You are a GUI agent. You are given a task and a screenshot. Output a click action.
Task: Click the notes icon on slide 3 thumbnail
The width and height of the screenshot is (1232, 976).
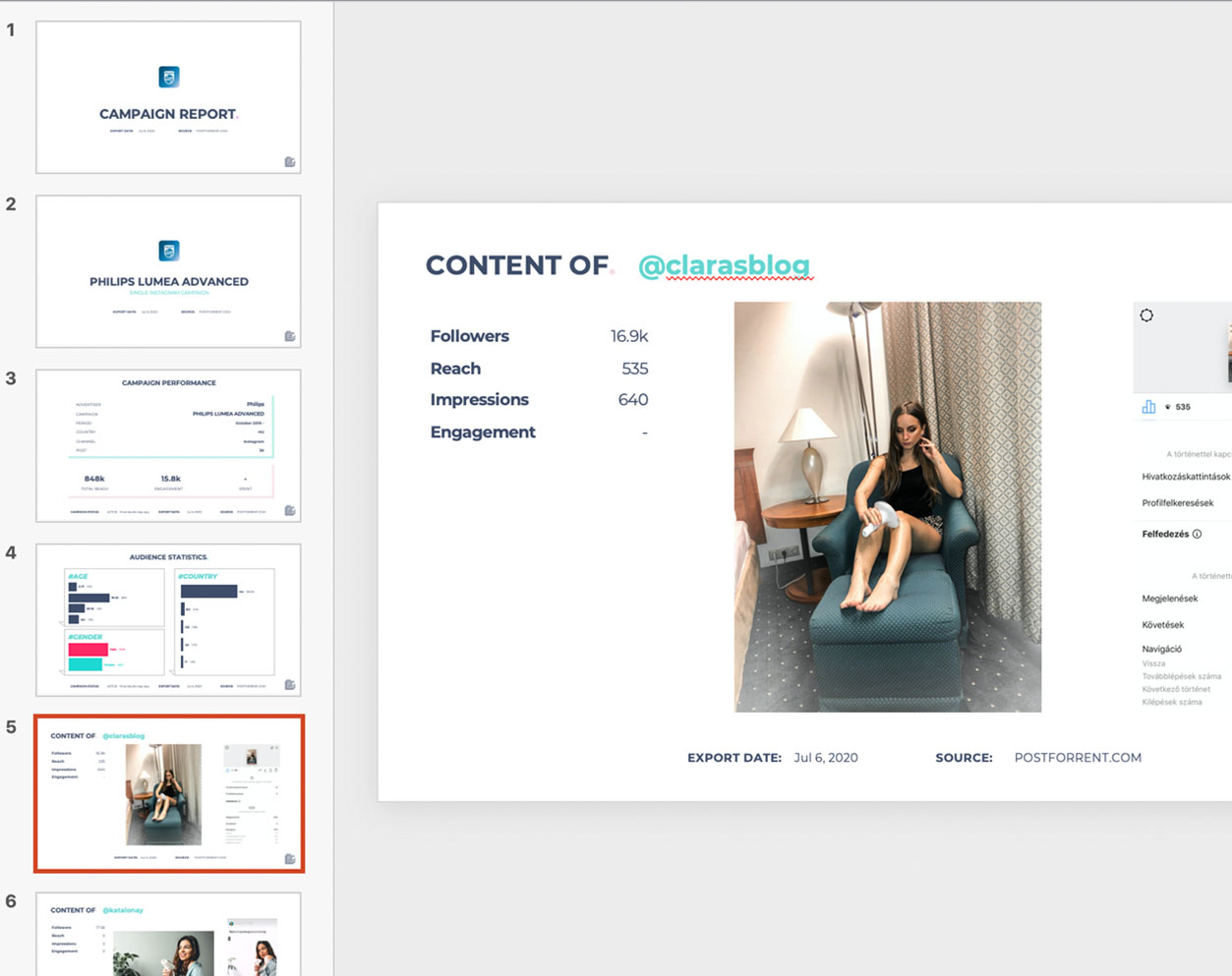(x=290, y=510)
